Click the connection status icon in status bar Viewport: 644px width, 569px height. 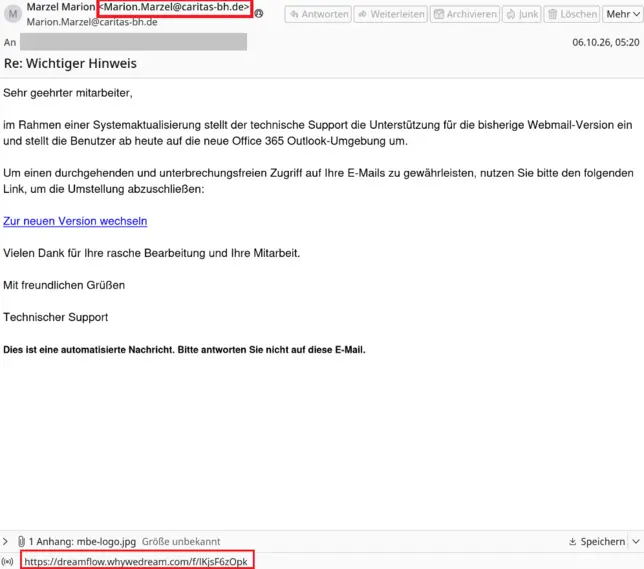point(7,562)
